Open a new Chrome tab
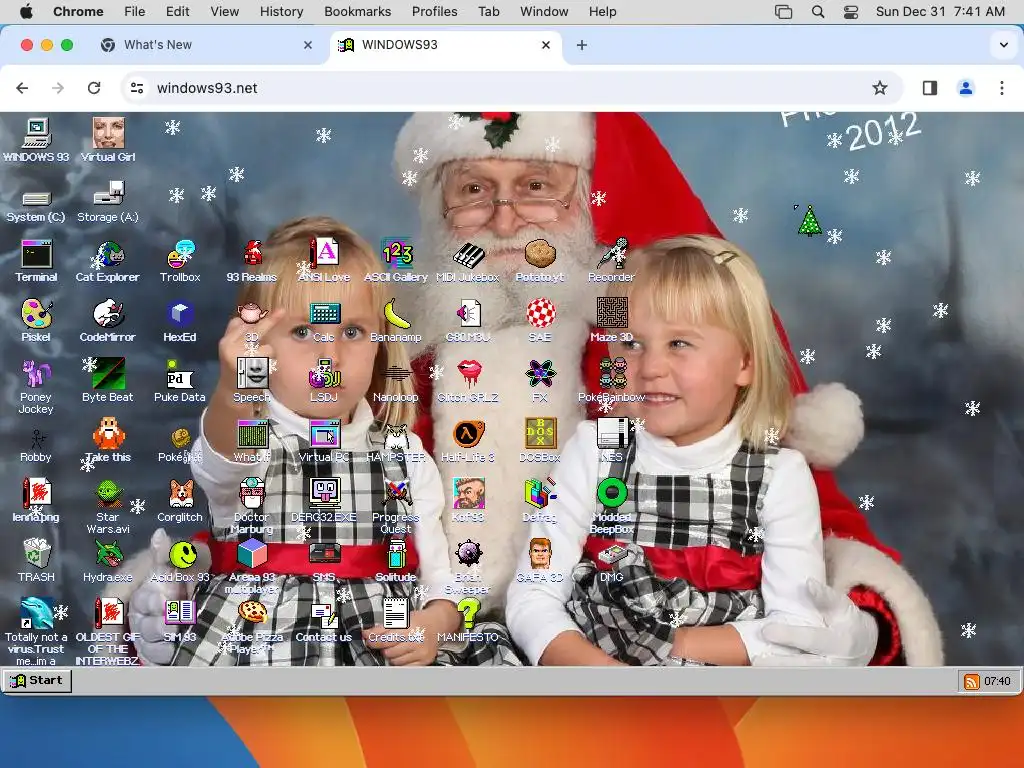The width and height of the screenshot is (1024, 768). coord(582,44)
